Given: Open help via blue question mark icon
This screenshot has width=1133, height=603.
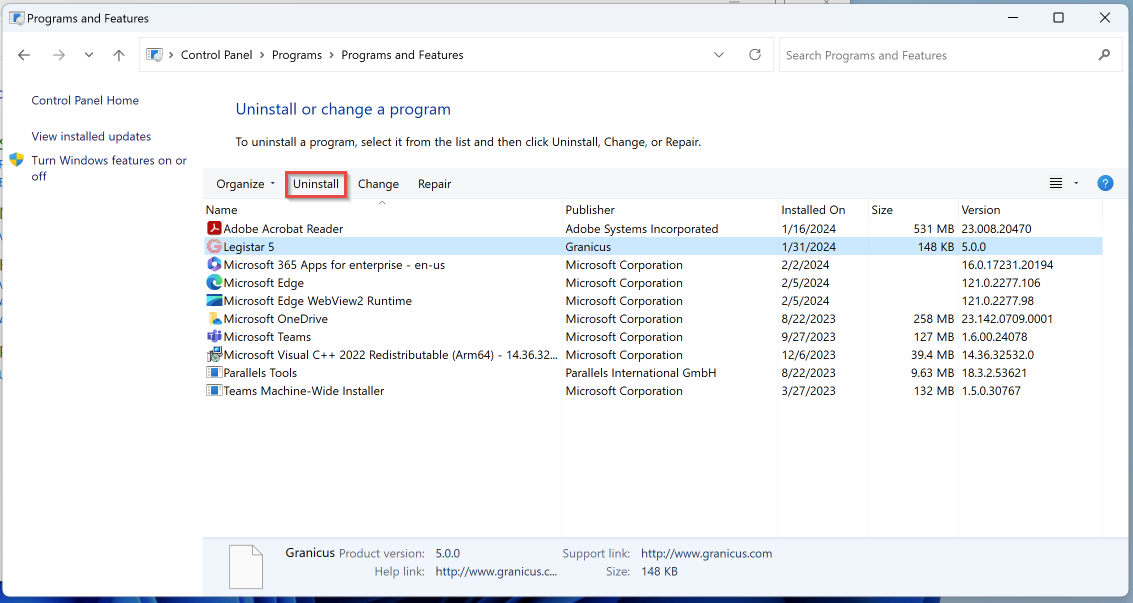Looking at the screenshot, I should 1105,183.
